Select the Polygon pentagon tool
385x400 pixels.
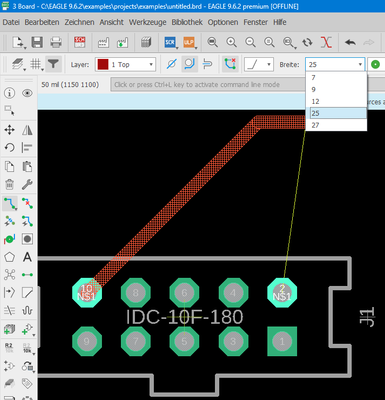point(9,257)
